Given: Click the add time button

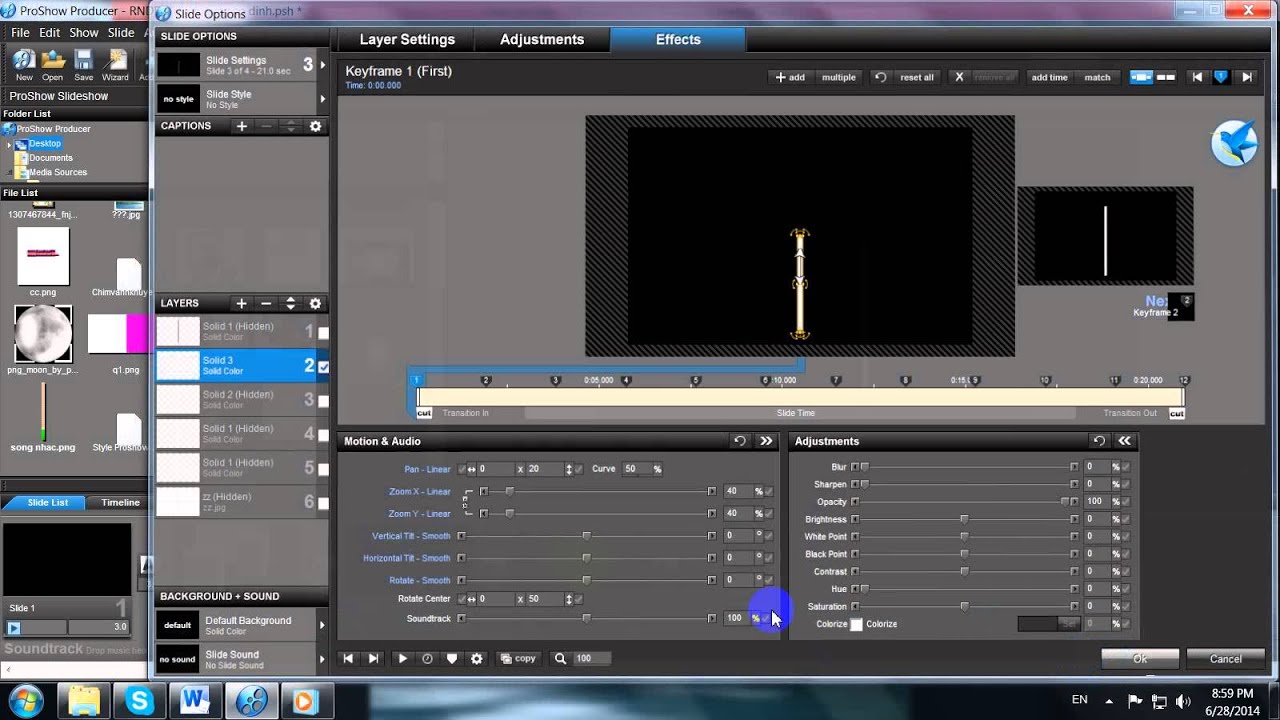Looking at the screenshot, I should coord(1049,77).
